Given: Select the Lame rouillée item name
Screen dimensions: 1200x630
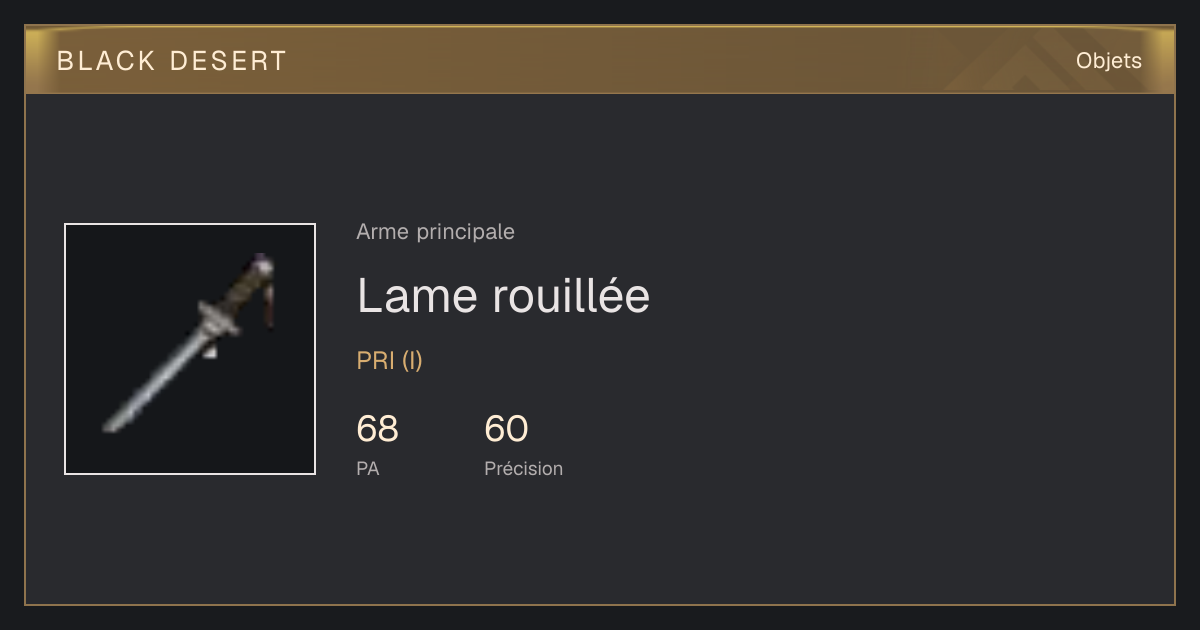Looking at the screenshot, I should (x=503, y=296).
